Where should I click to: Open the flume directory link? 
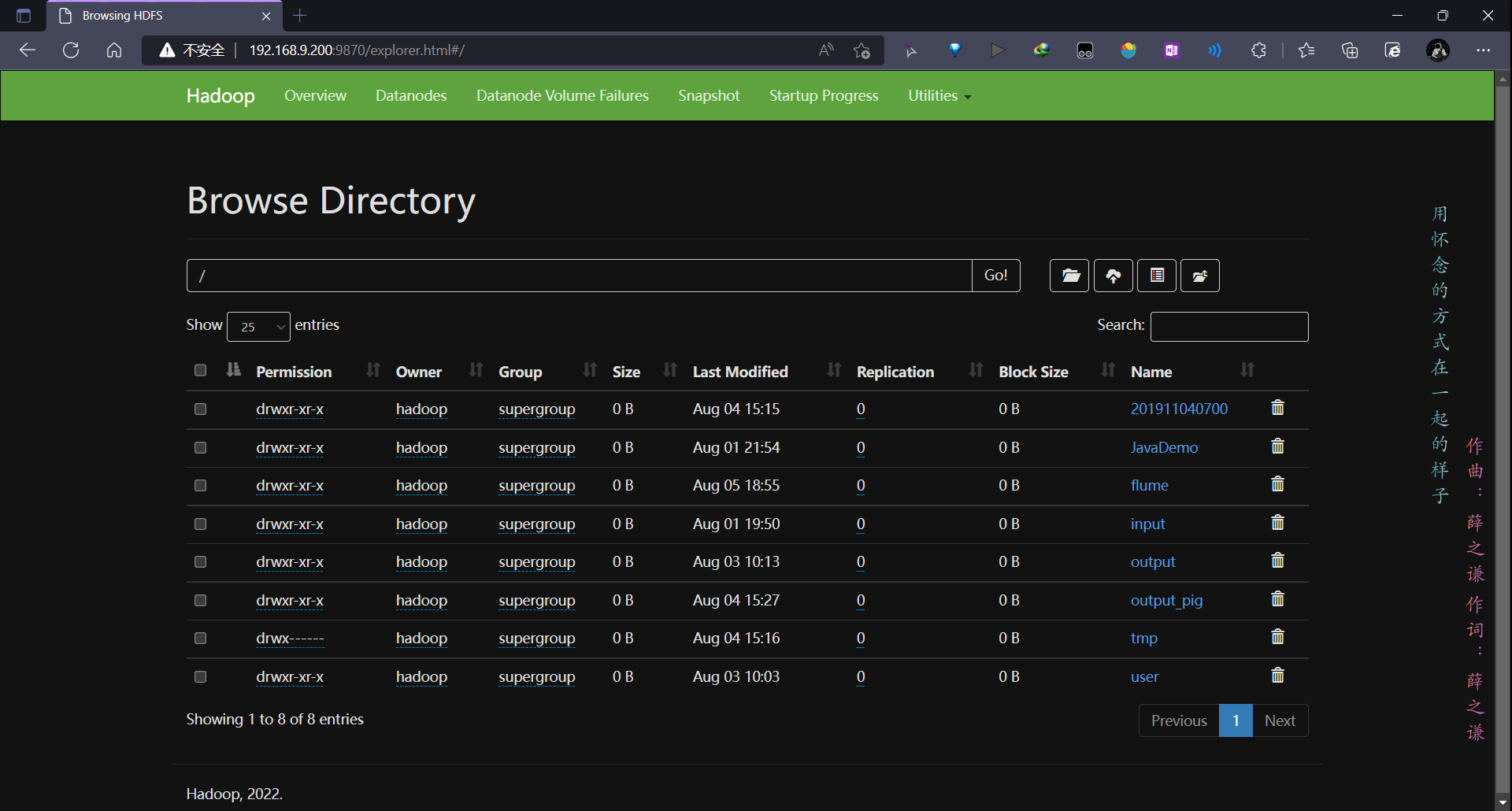coord(1149,486)
